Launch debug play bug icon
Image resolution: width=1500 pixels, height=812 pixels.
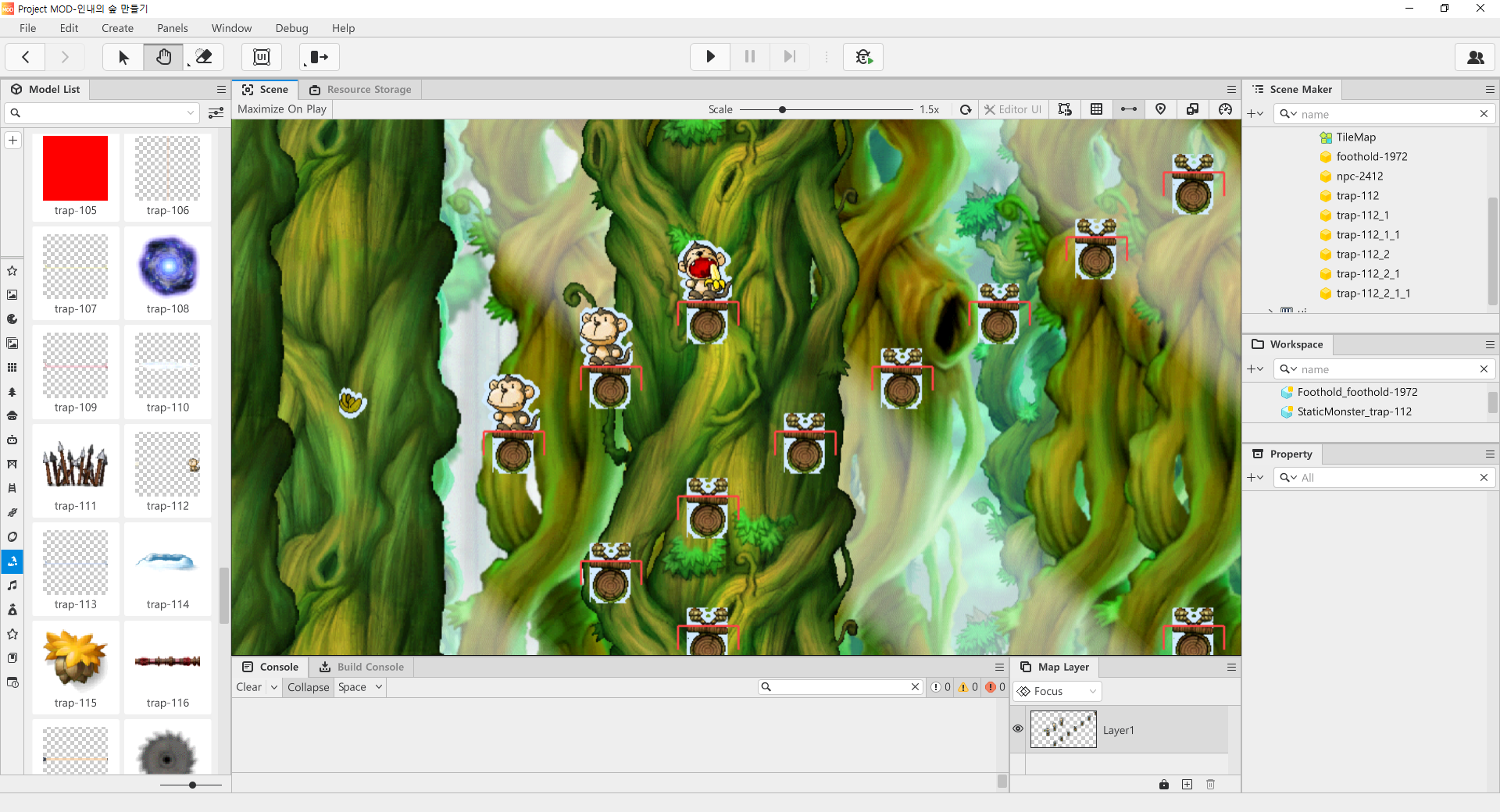pos(863,56)
